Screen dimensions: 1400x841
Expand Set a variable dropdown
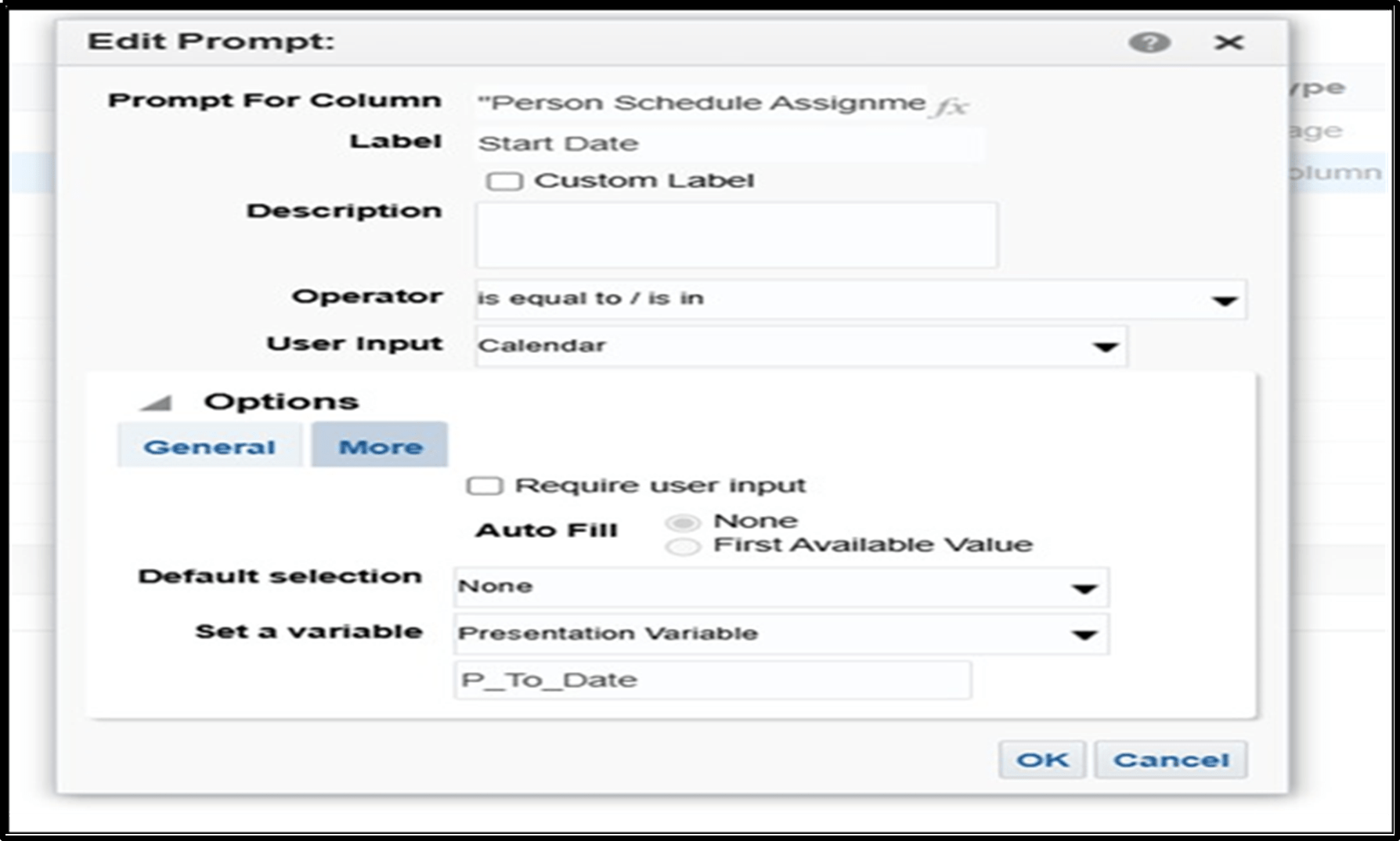(1084, 634)
